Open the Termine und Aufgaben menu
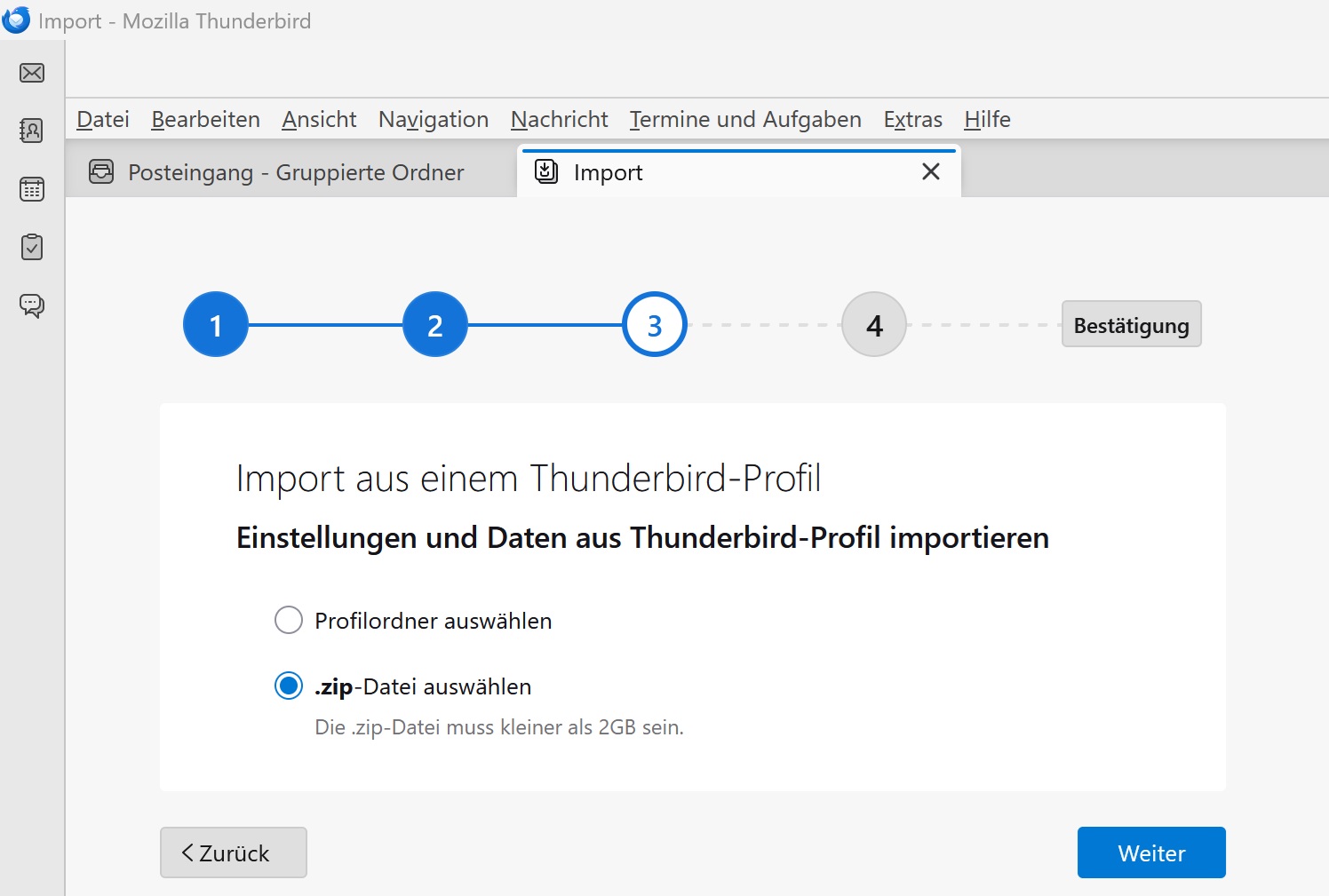This screenshot has width=1329, height=896. click(745, 119)
